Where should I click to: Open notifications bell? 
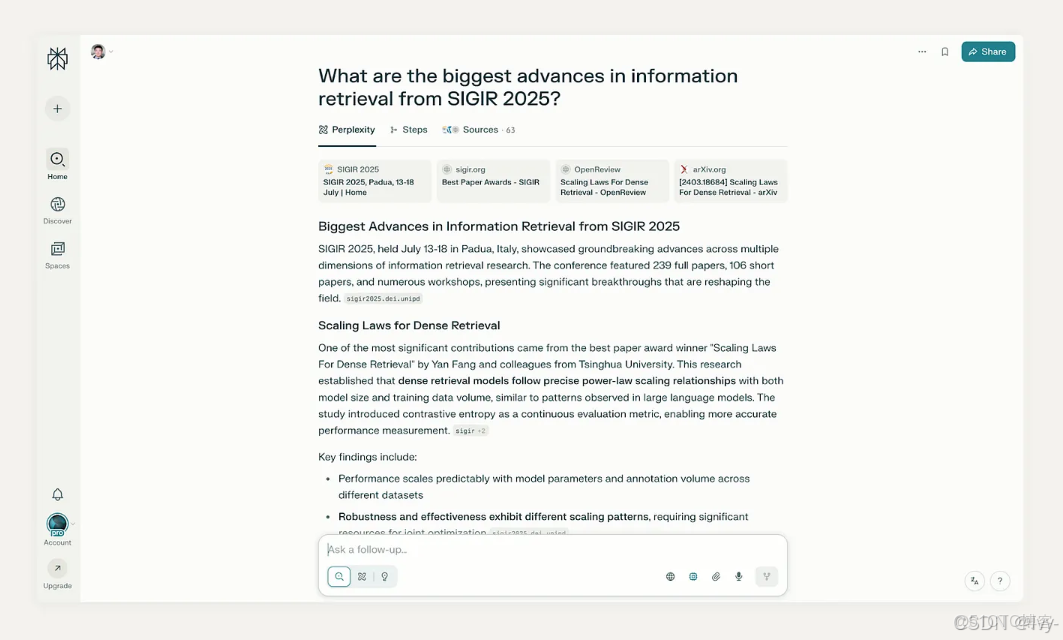coord(58,494)
